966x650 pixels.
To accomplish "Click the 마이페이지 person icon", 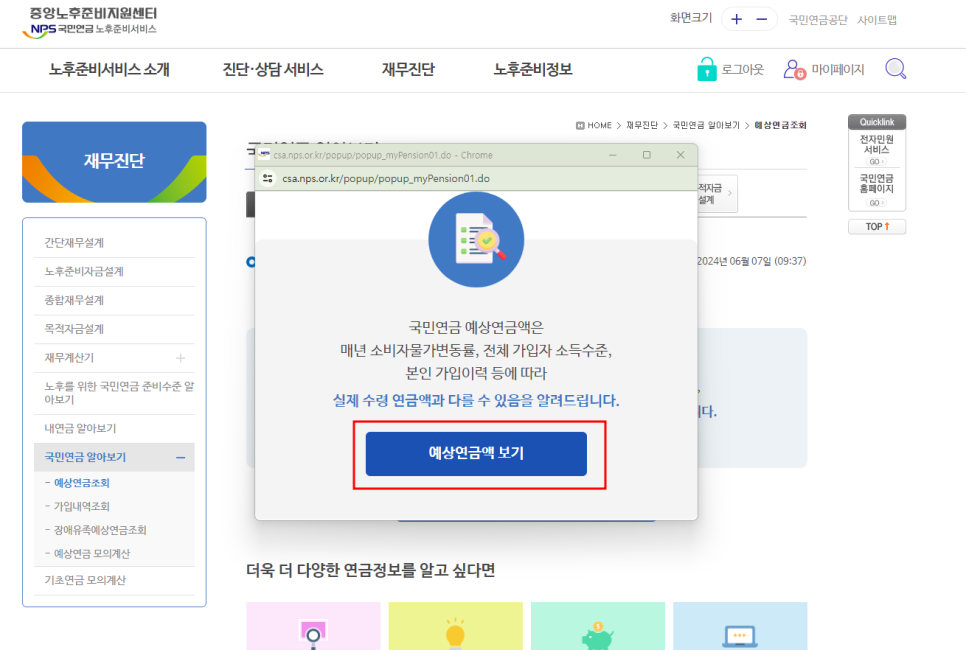I will (795, 69).
